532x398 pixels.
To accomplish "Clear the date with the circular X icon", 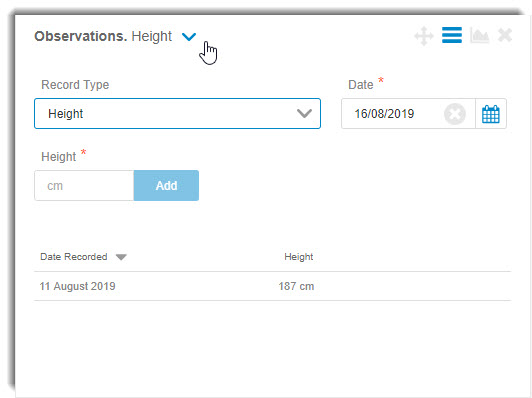I will [455, 114].
